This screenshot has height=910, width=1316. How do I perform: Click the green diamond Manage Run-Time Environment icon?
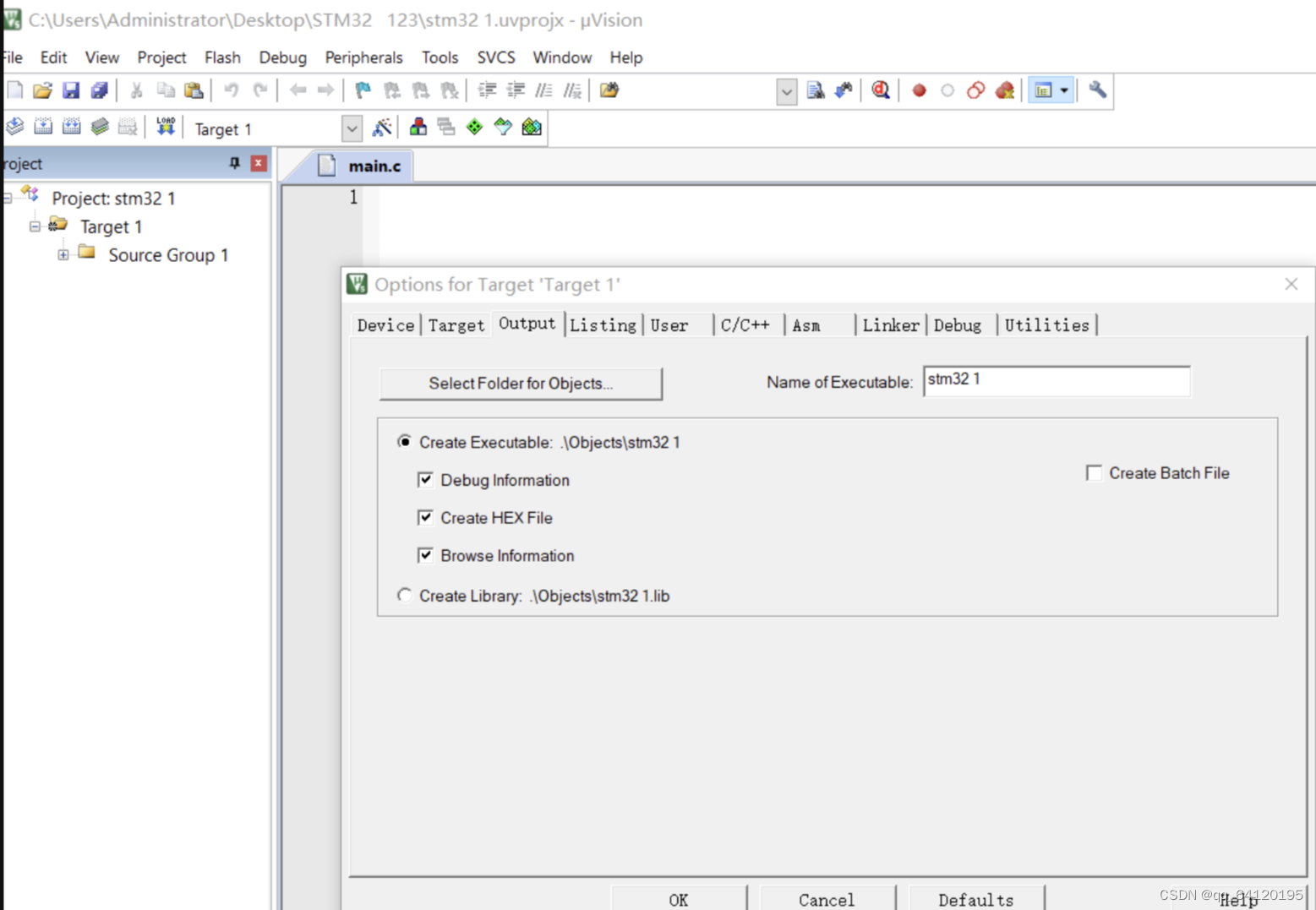pyautogui.click(x=475, y=128)
